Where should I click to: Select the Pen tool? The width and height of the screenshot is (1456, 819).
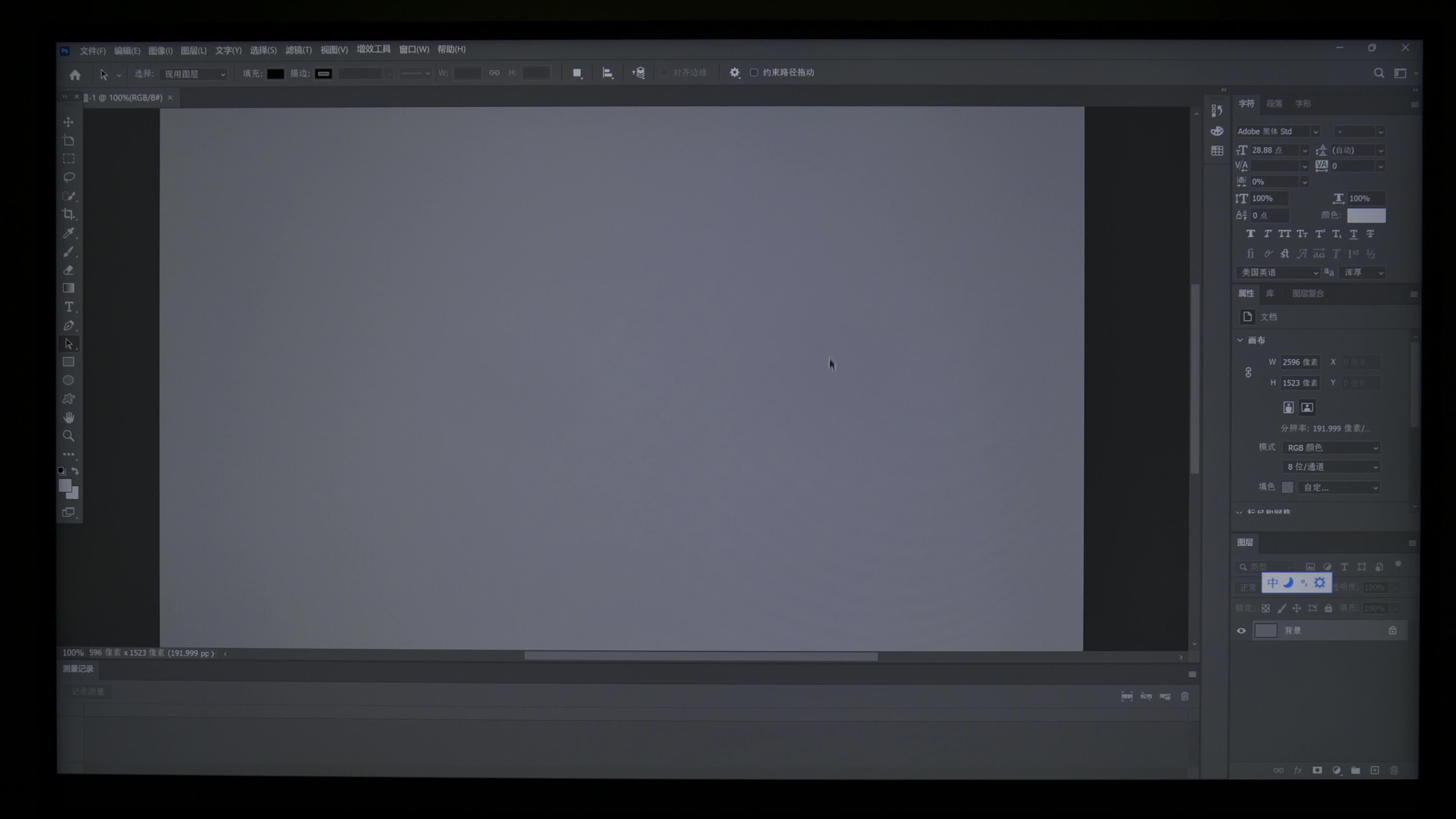pyautogui.click(x=69, y=326)
